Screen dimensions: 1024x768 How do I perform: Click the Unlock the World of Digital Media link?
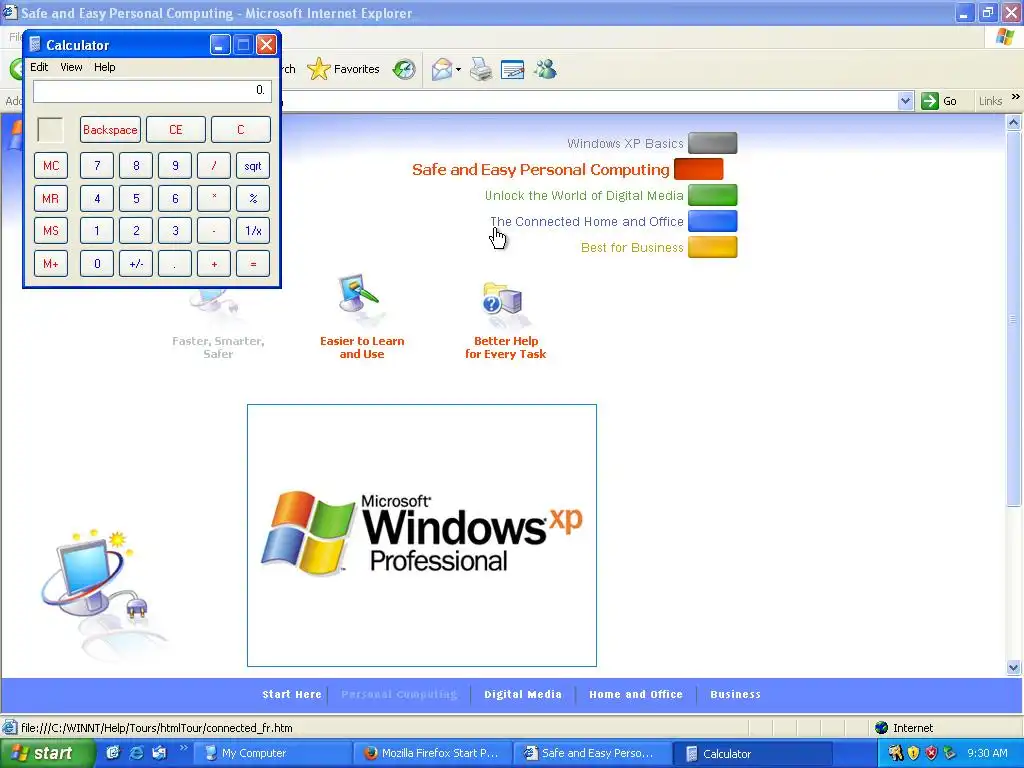click(584, 195)
